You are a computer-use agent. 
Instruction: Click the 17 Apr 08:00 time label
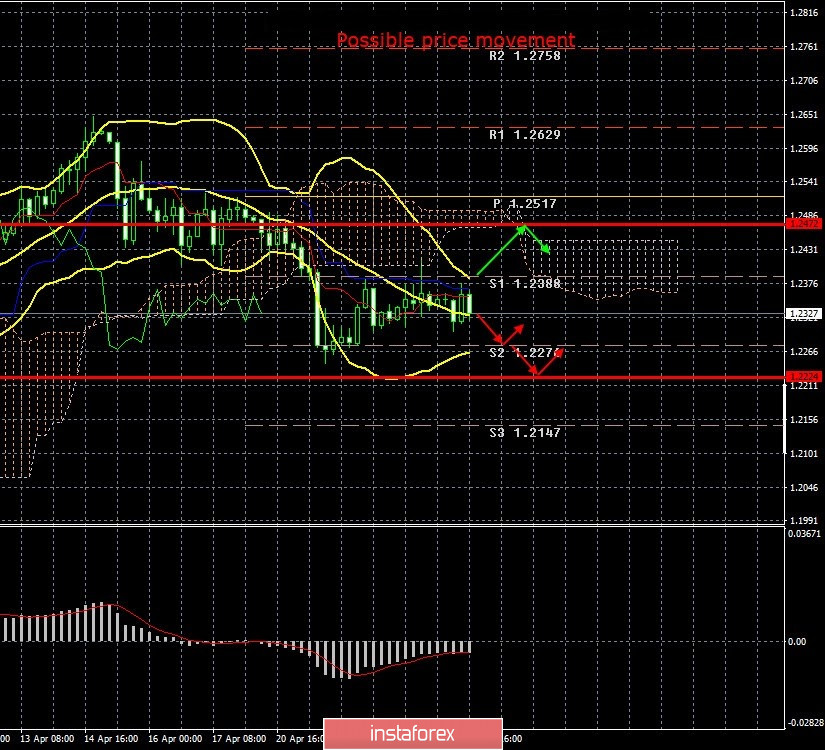pos(239,739)
